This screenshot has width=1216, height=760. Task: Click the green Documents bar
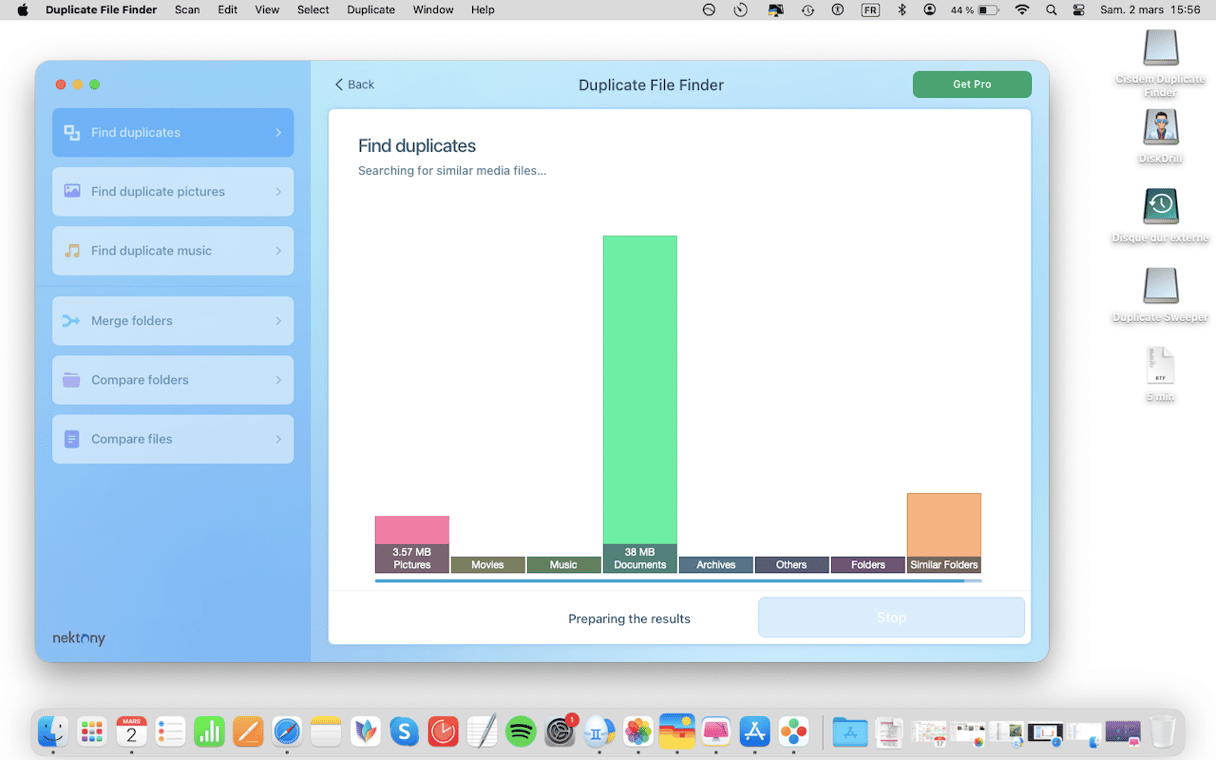coord(640,390)
